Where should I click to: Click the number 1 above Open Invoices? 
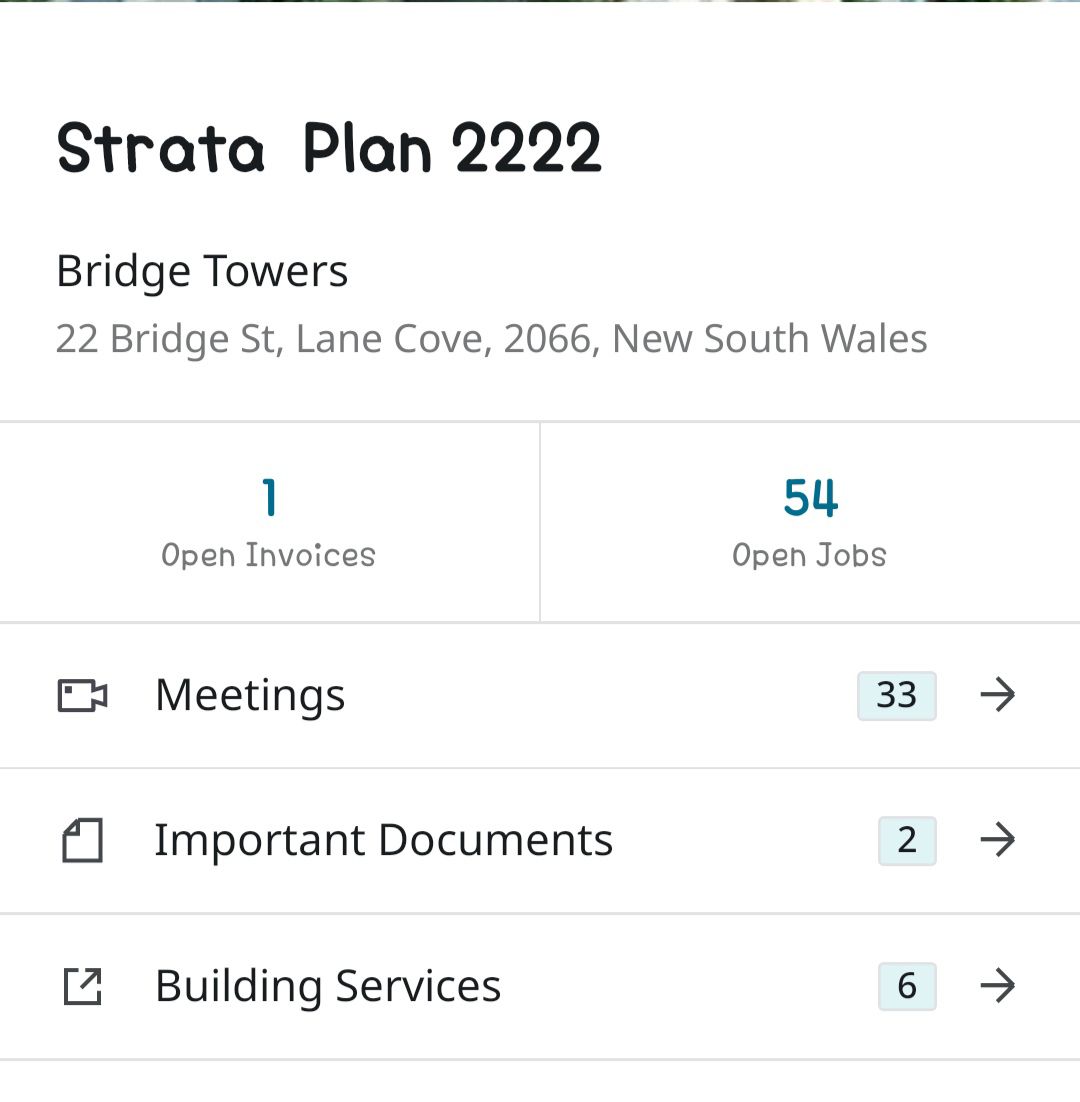coord(269,497)
